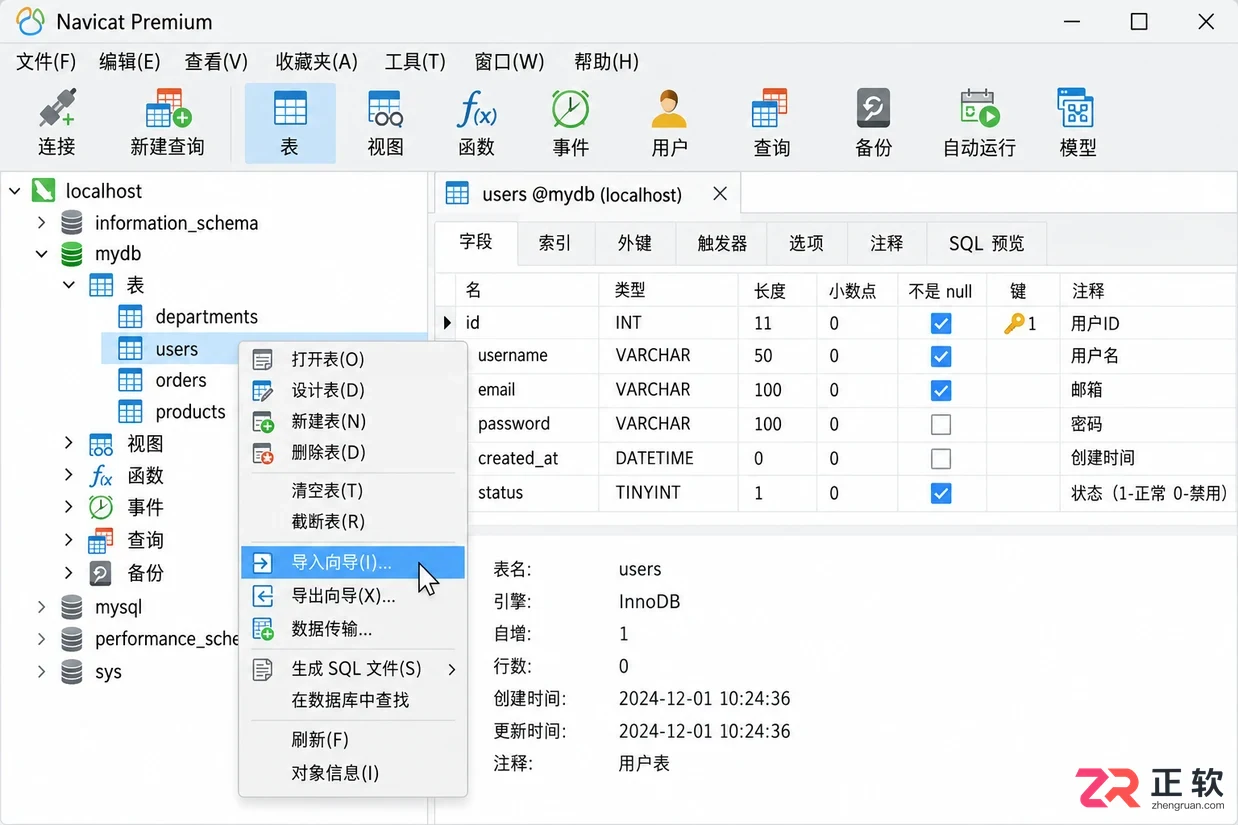Choose 在数据库中查找 from context menu
1238x825 pixels.
[x=353, y=700]
